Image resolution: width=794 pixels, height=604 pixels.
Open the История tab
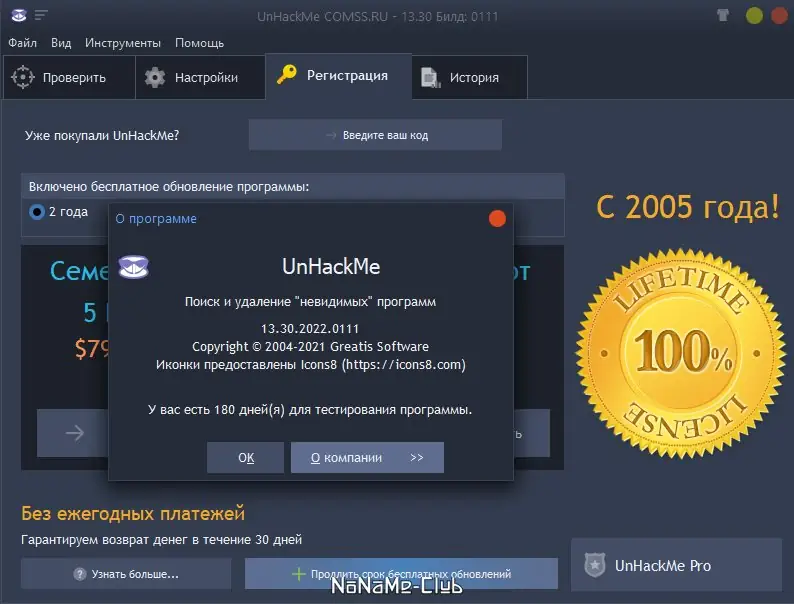pos(469,77)
